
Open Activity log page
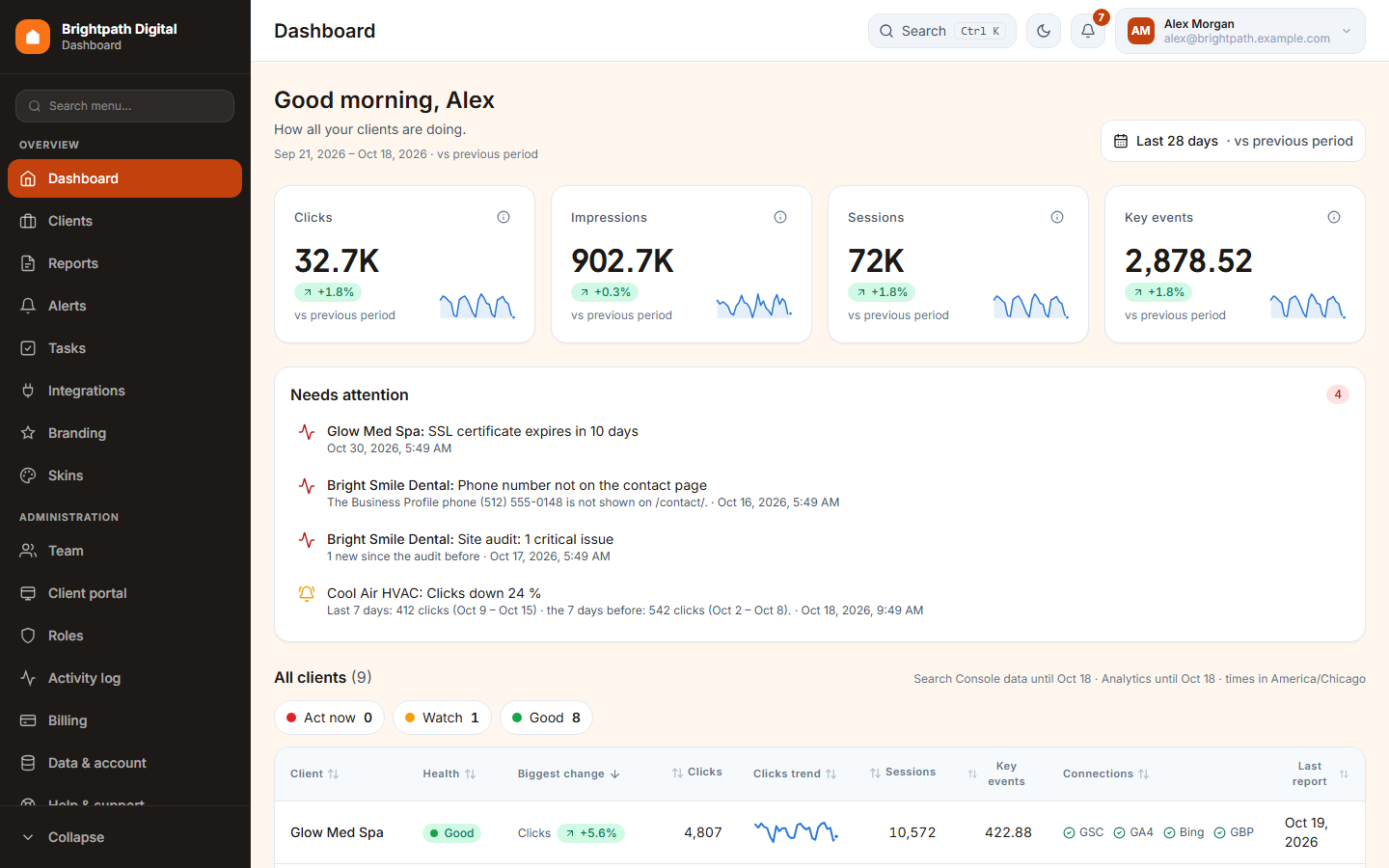124,678
